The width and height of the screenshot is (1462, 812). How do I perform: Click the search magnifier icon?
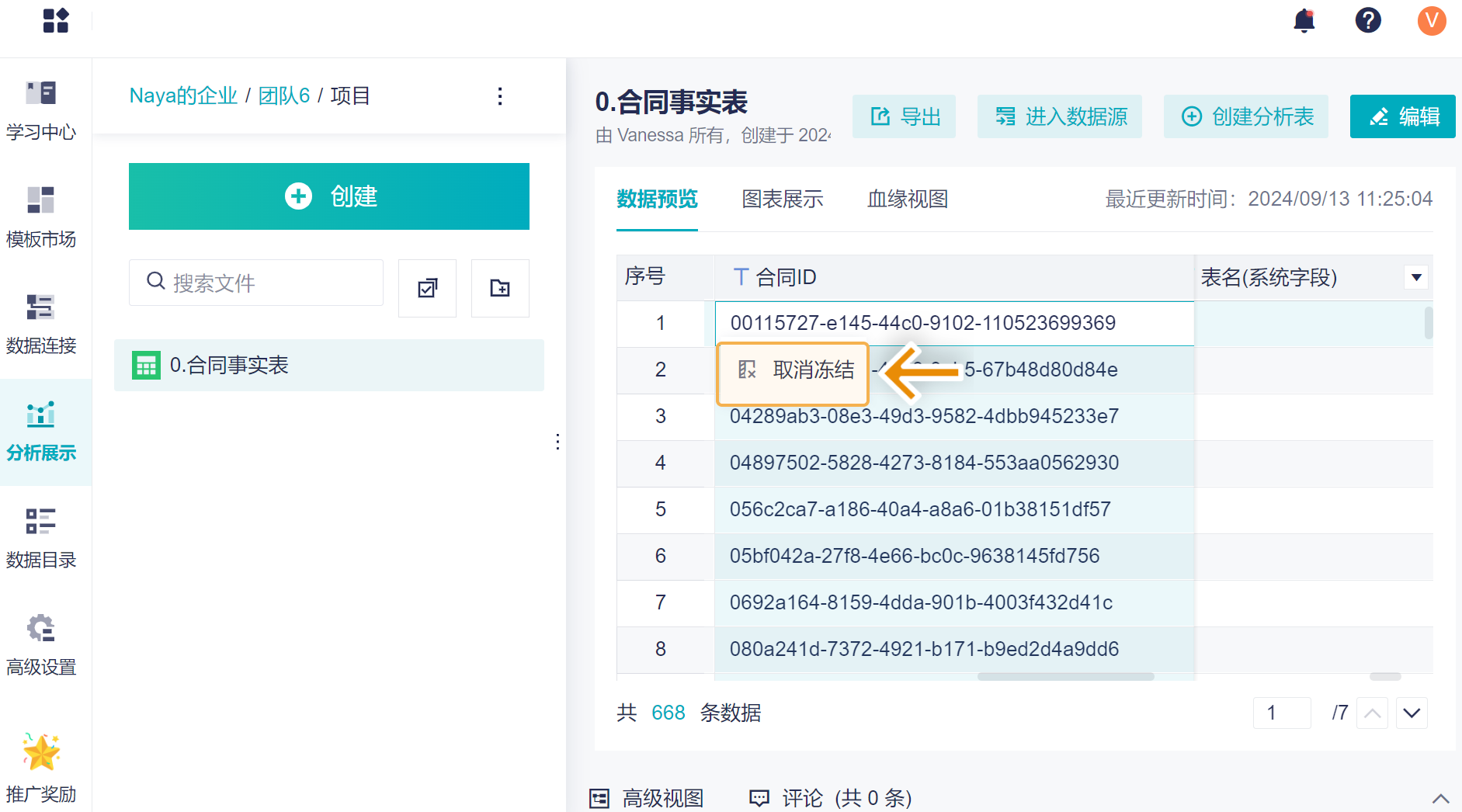coord(156,281)
